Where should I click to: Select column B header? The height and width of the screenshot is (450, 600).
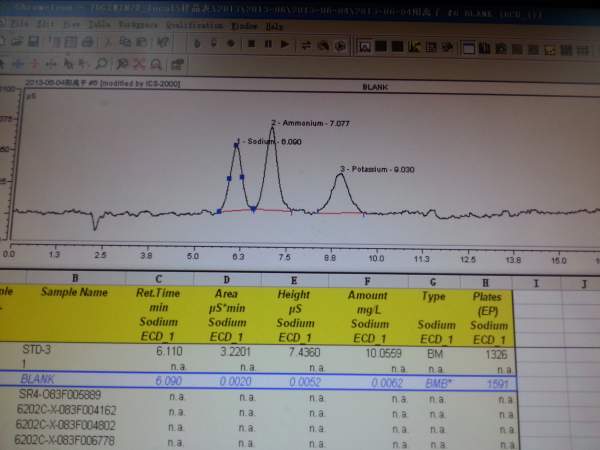(75, 278)
